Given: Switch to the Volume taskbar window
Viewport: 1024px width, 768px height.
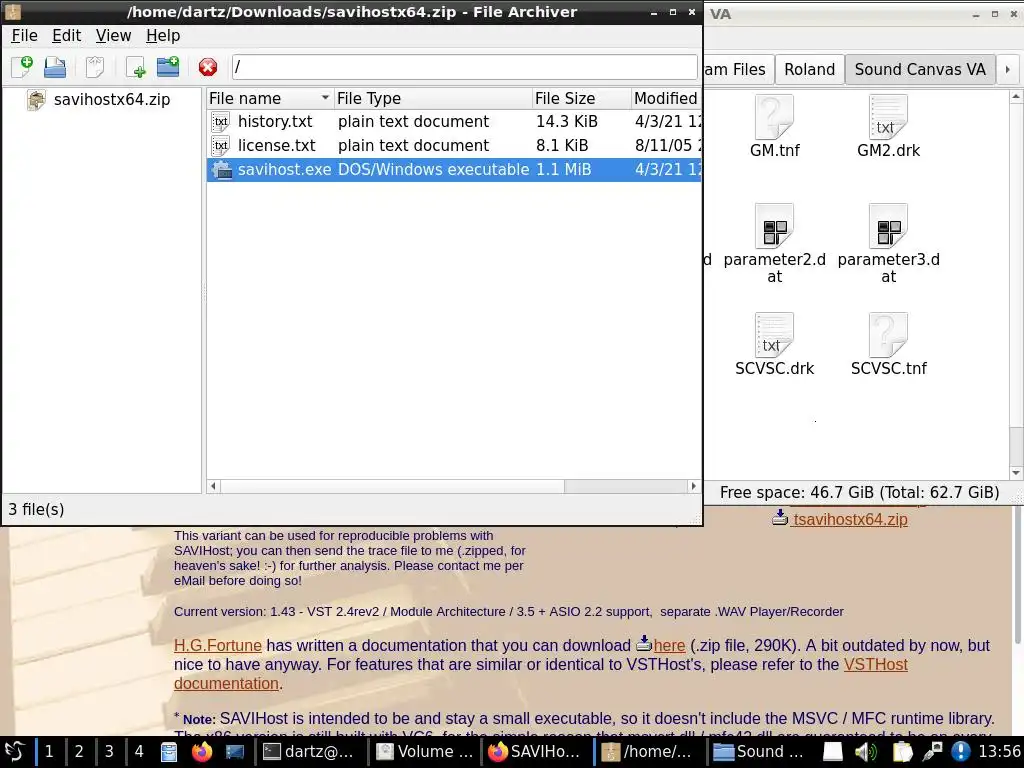Looking at the screenshot, I should (425, 752).
